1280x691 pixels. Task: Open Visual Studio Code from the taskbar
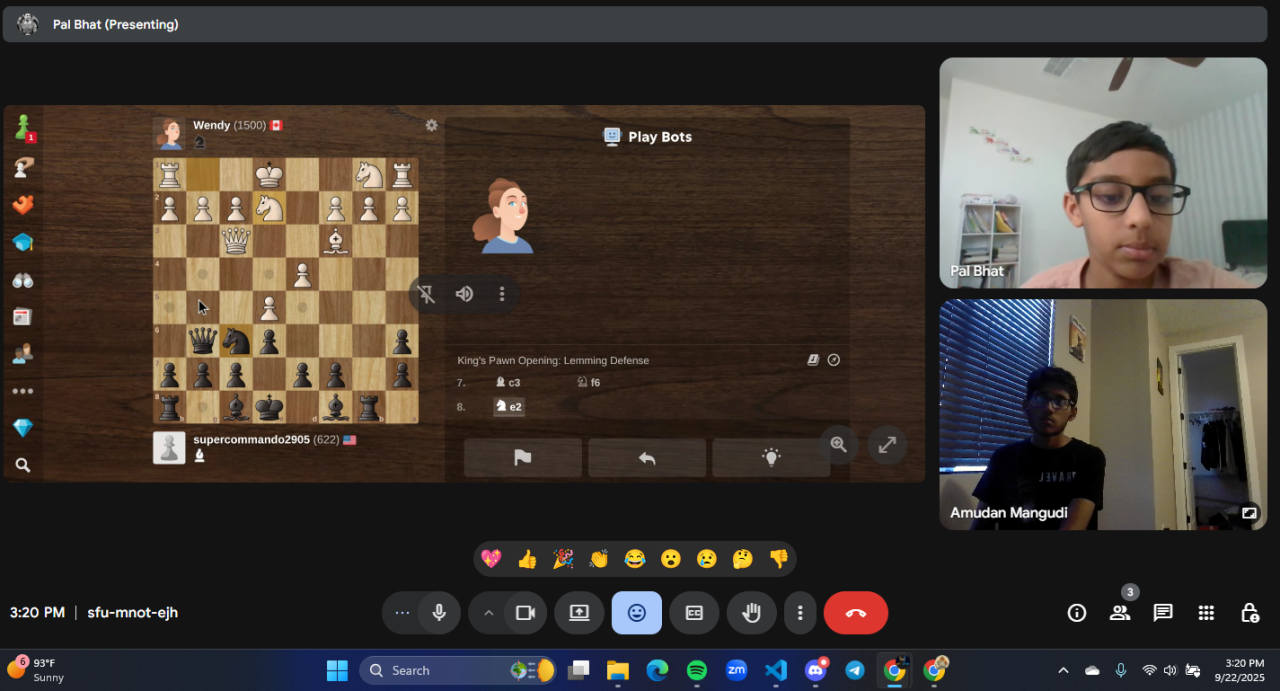776,670
